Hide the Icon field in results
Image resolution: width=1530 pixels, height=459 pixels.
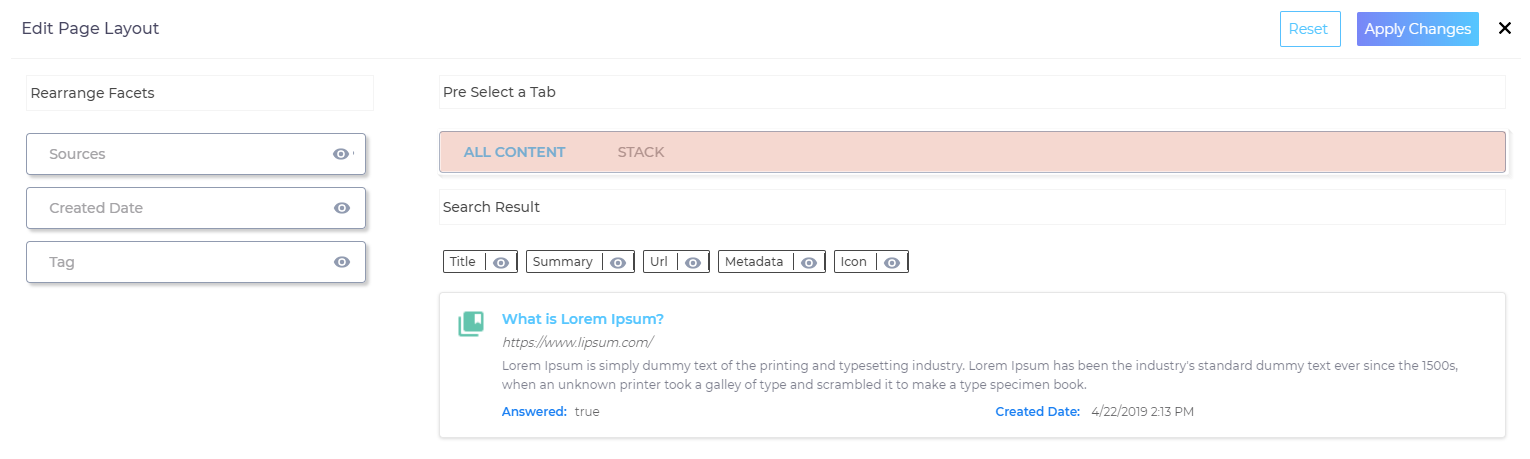[x=892, y=262]
